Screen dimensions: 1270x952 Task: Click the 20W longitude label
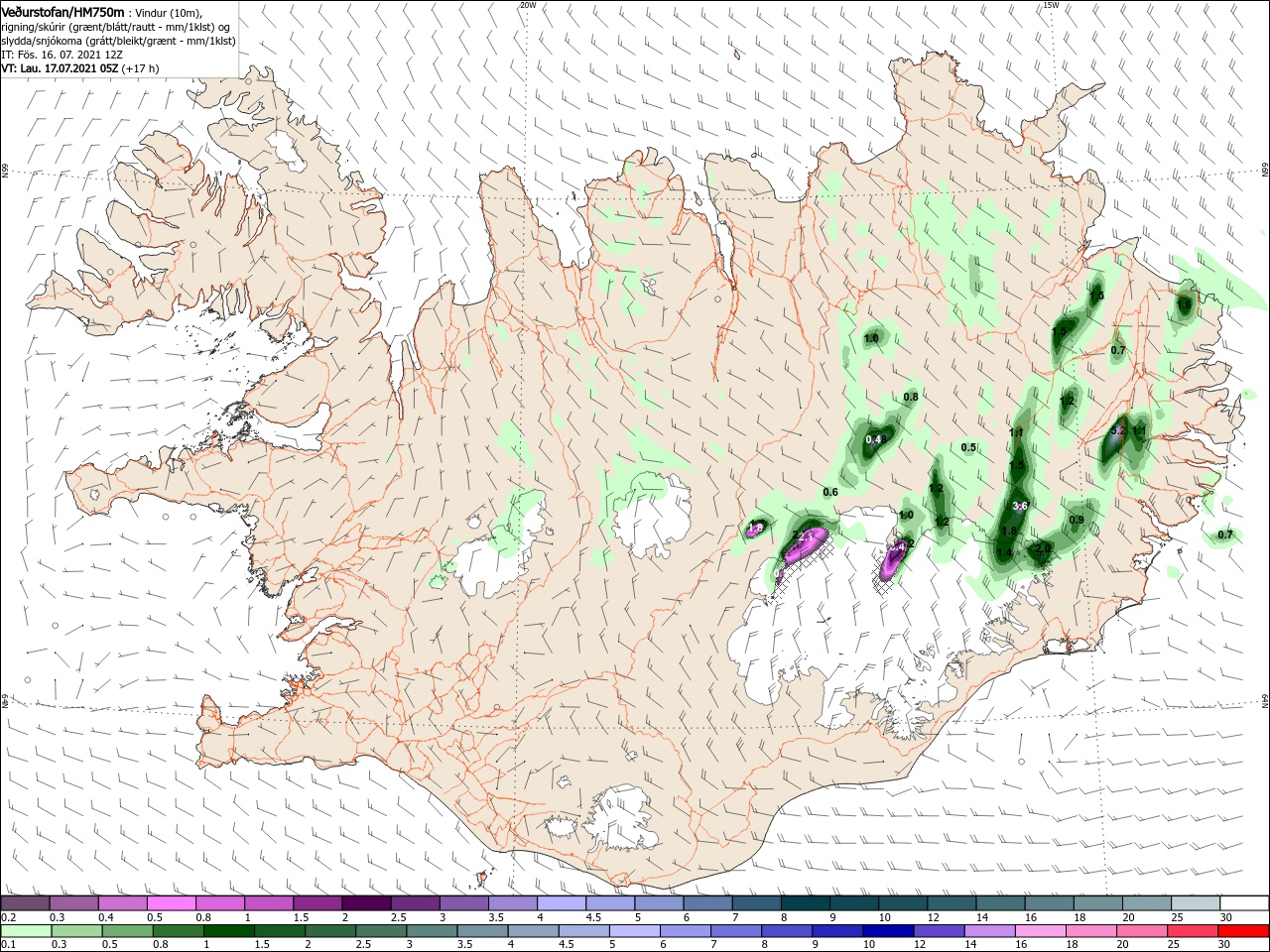tap(527, 5)
